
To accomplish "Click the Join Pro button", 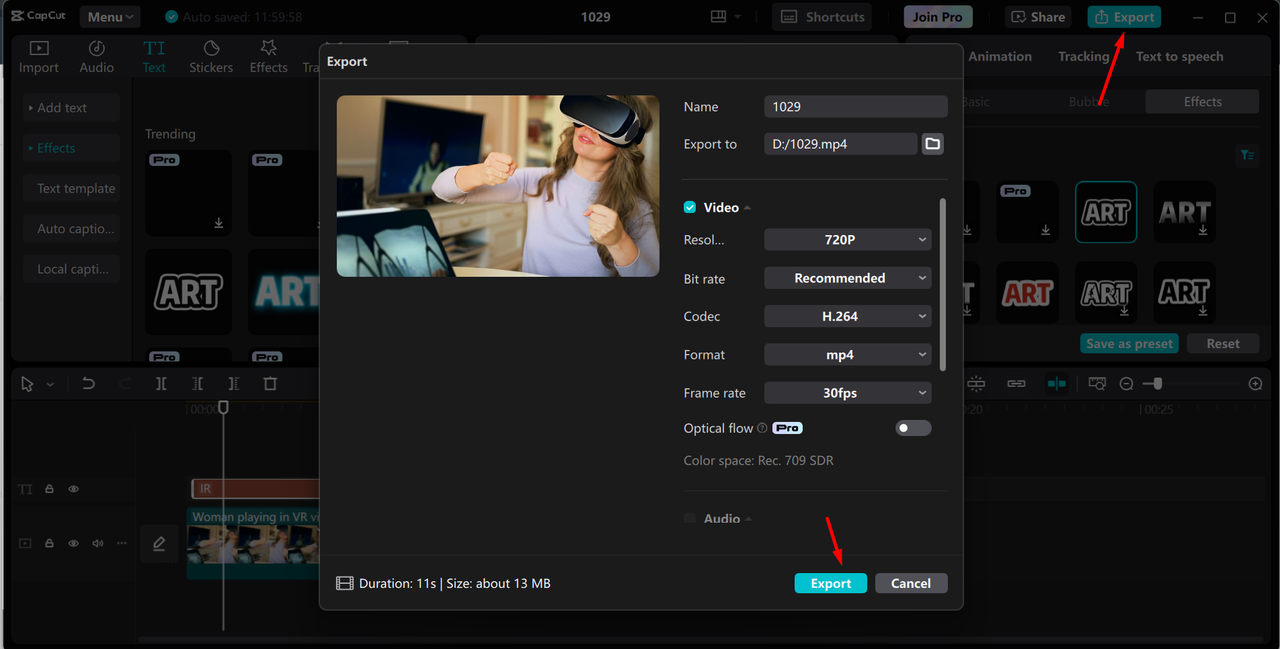I will 938,17.
